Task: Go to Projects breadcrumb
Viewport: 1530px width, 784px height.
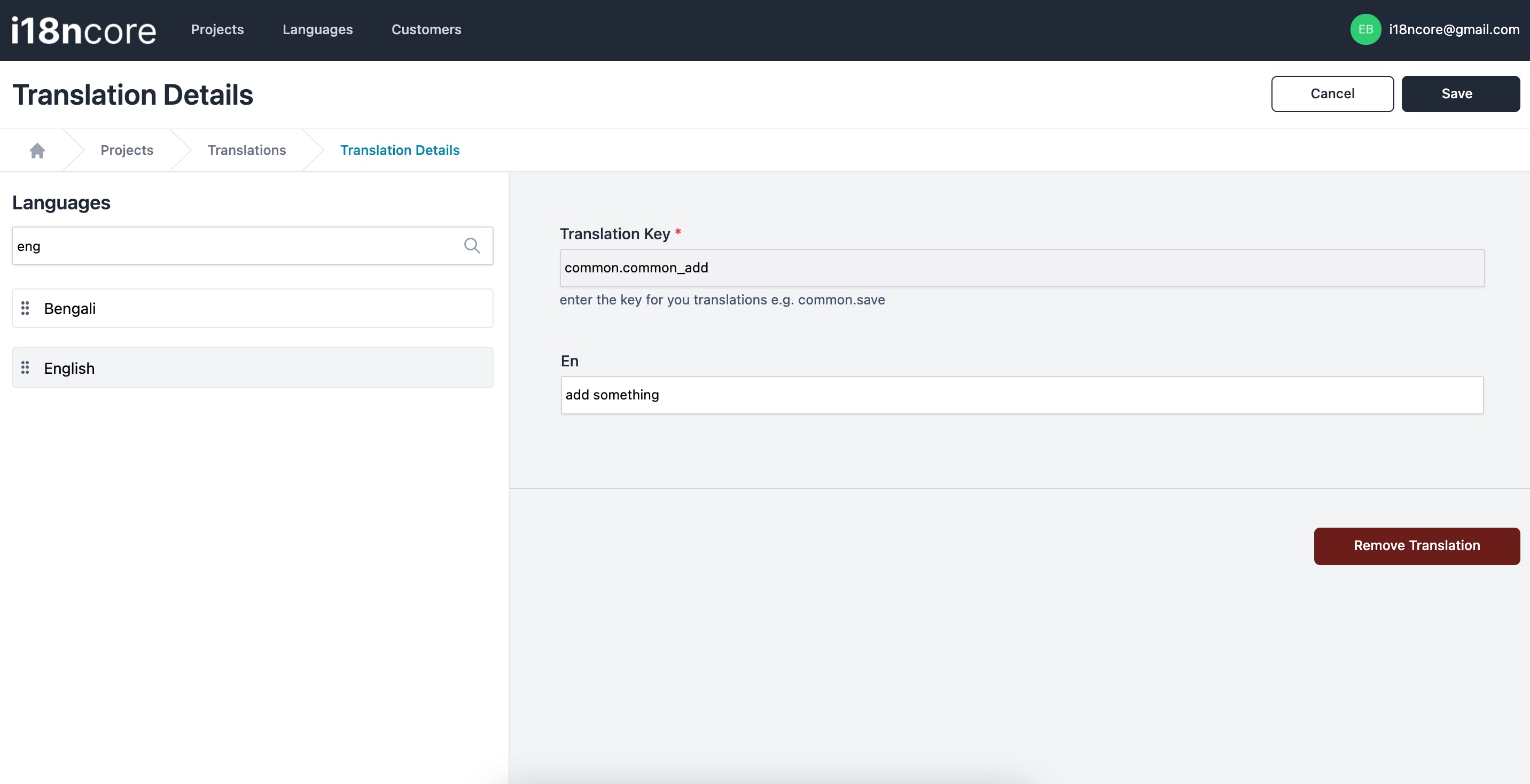Action: [x=127, y=150]
